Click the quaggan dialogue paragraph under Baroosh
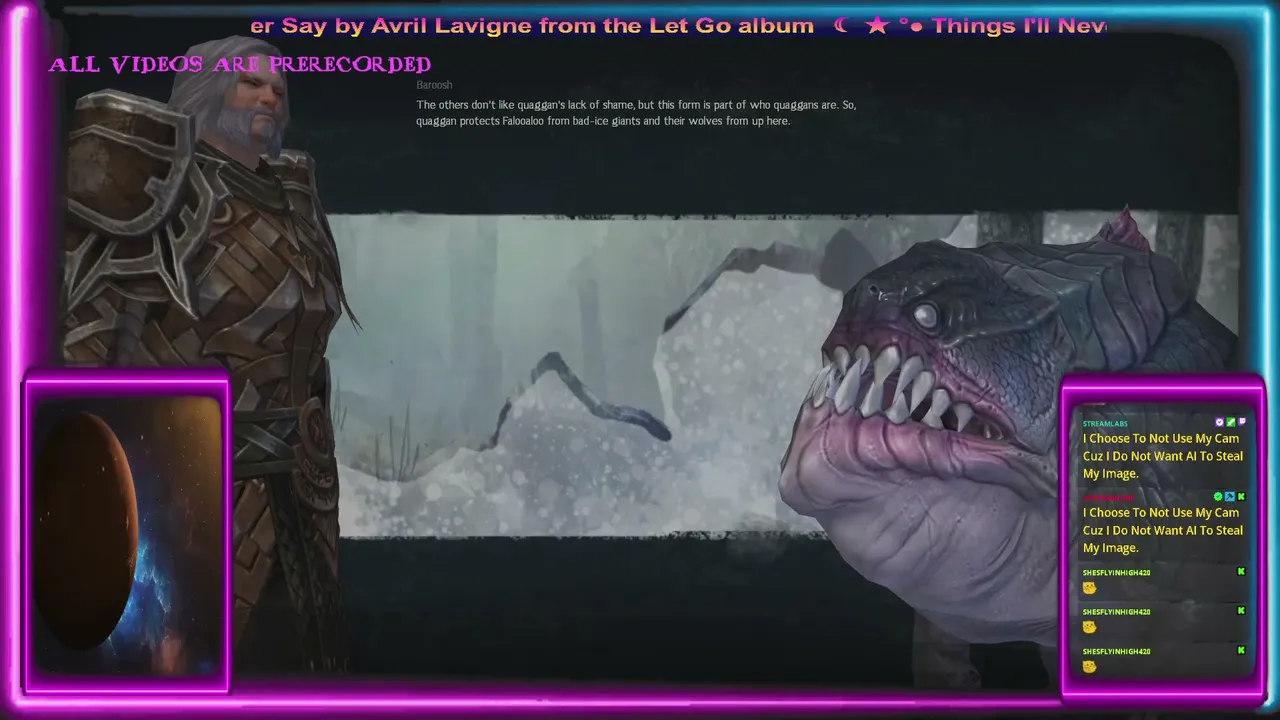 tap(636, 113)
